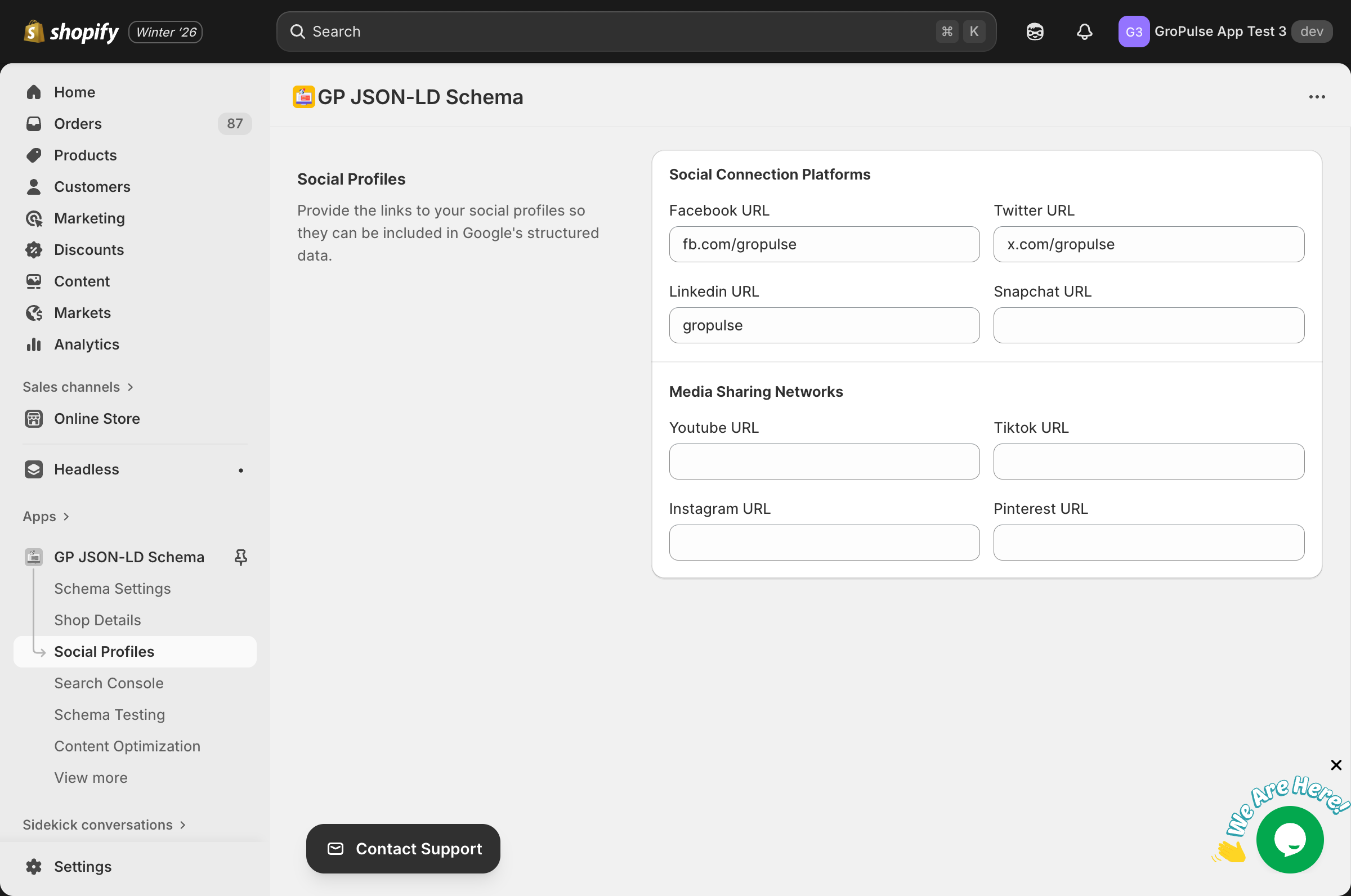The width and height of the screenshot is (1351, 896).
Task: Switch to Schema Settings page
Action: coord(112,589)
